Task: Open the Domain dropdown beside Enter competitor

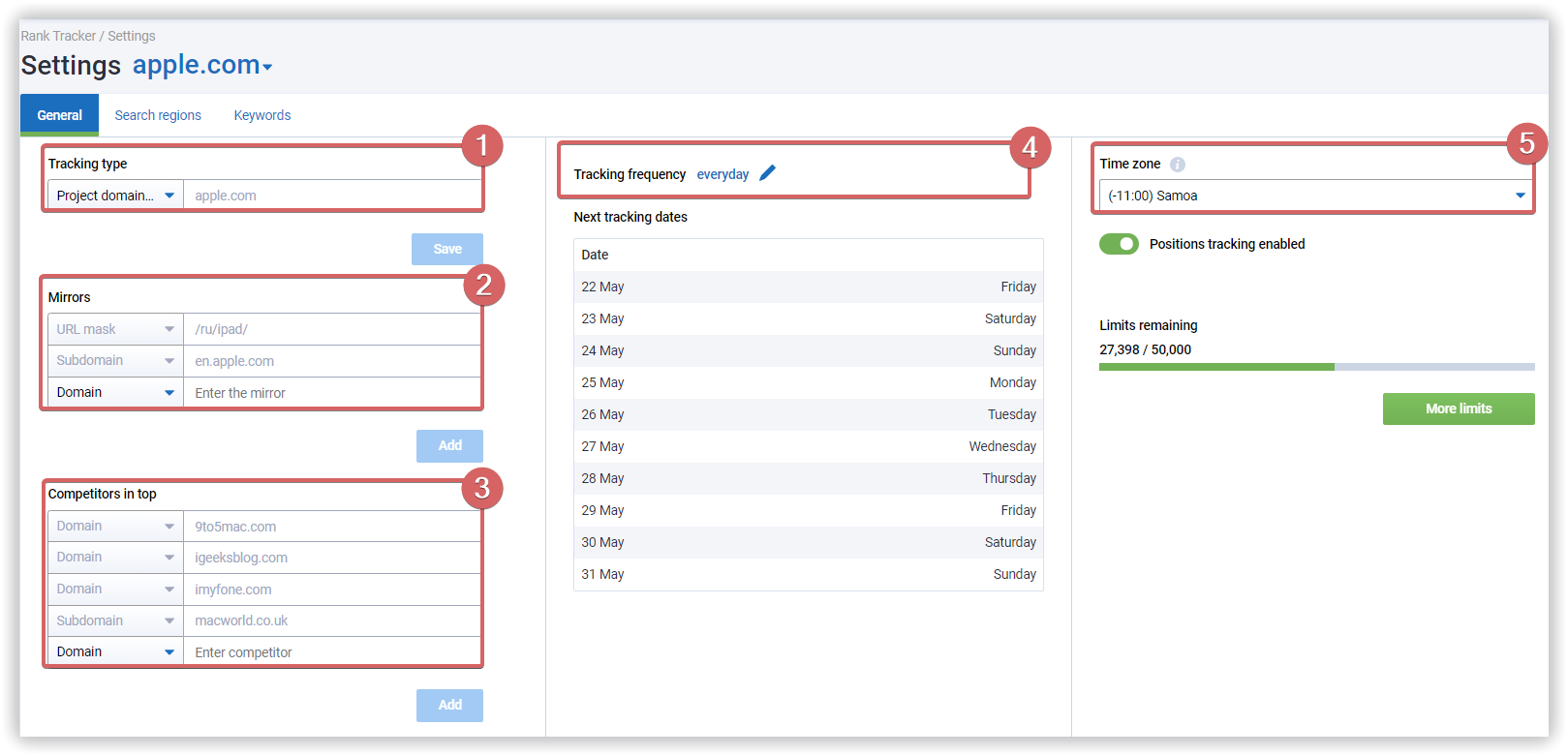Action: (115, 652)
